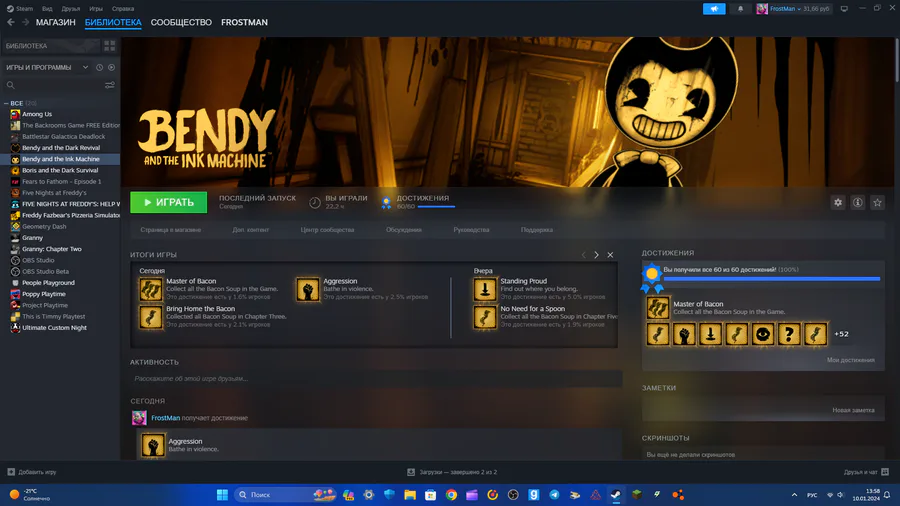Show previous game summary page arrow

583,255
